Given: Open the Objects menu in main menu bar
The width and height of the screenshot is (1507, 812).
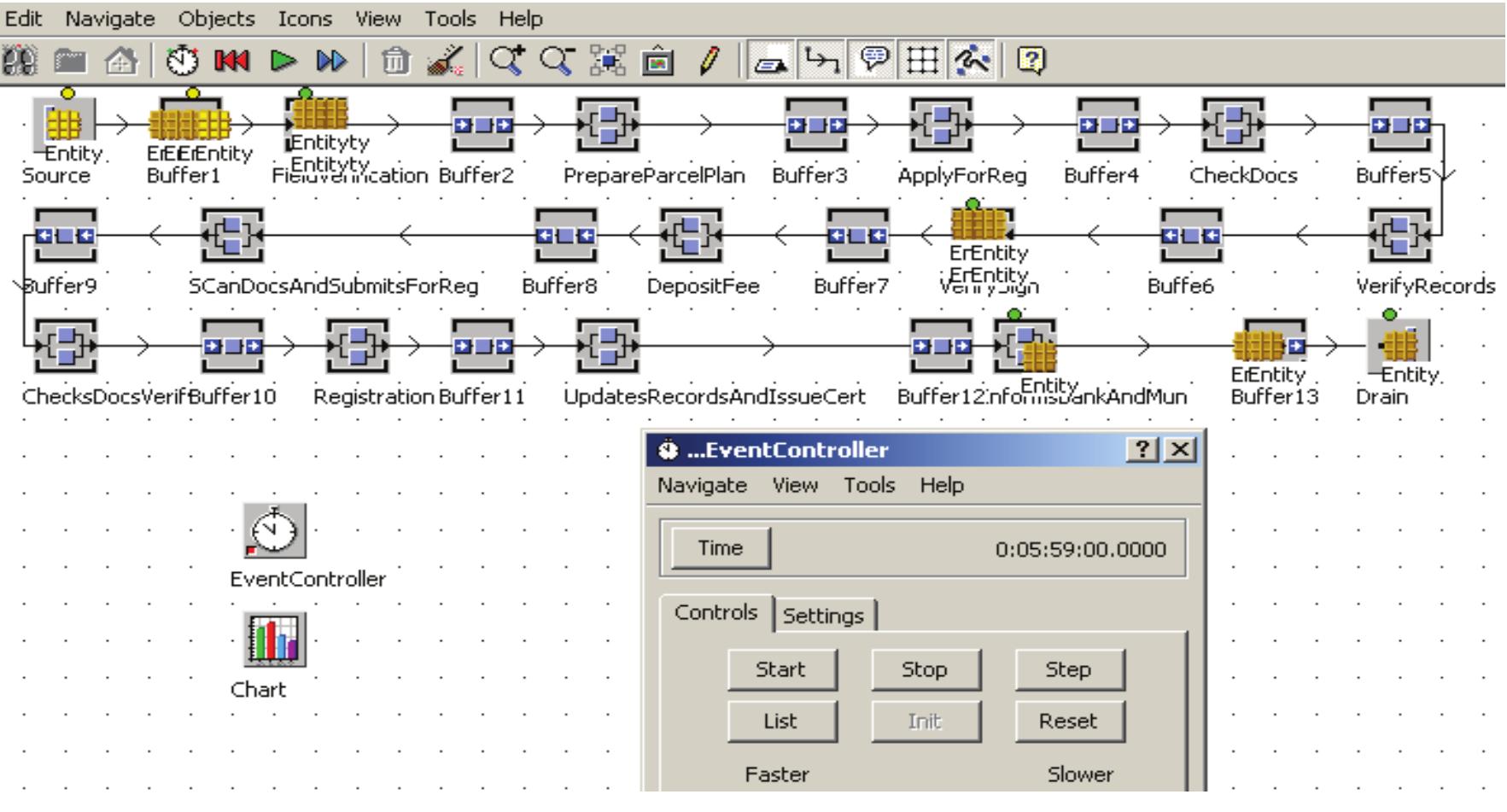Looking at the screenshot, I should pyautogui.click(x=217, y=18).
